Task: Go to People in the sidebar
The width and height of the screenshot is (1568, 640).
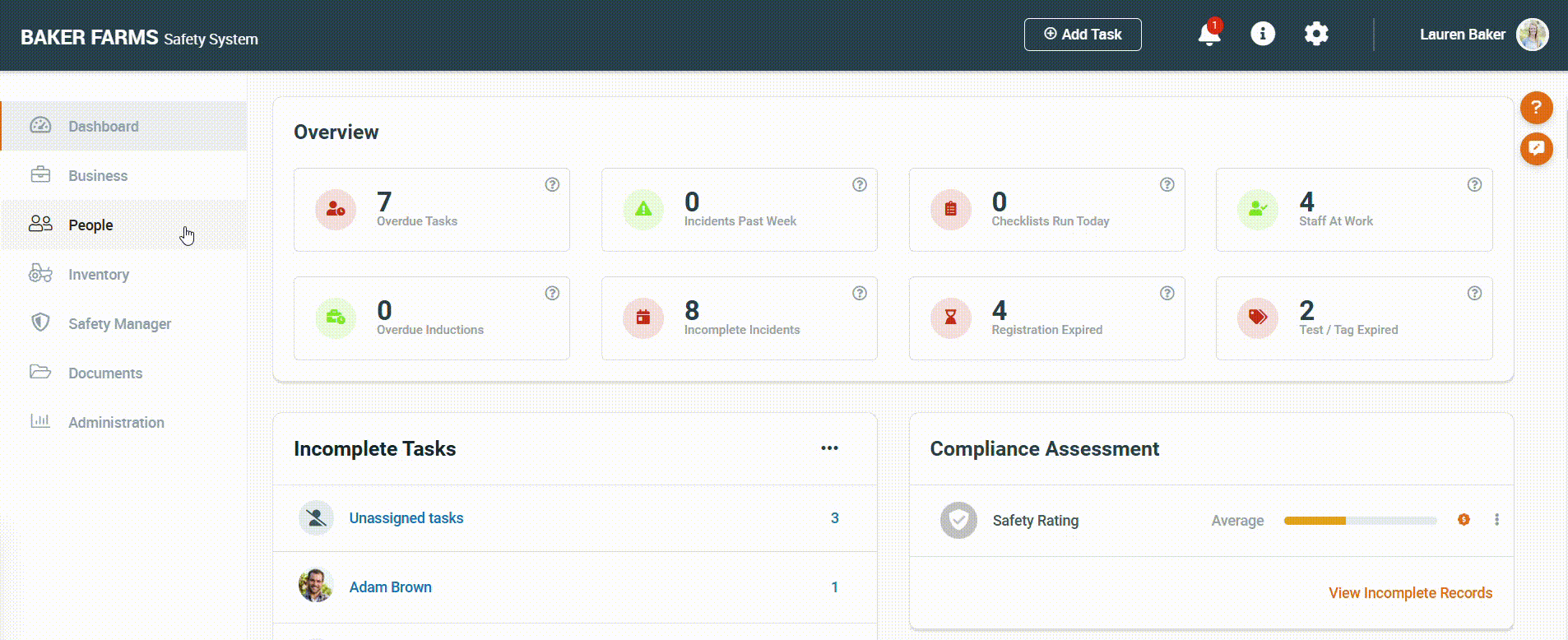Action: pos(90,225)
